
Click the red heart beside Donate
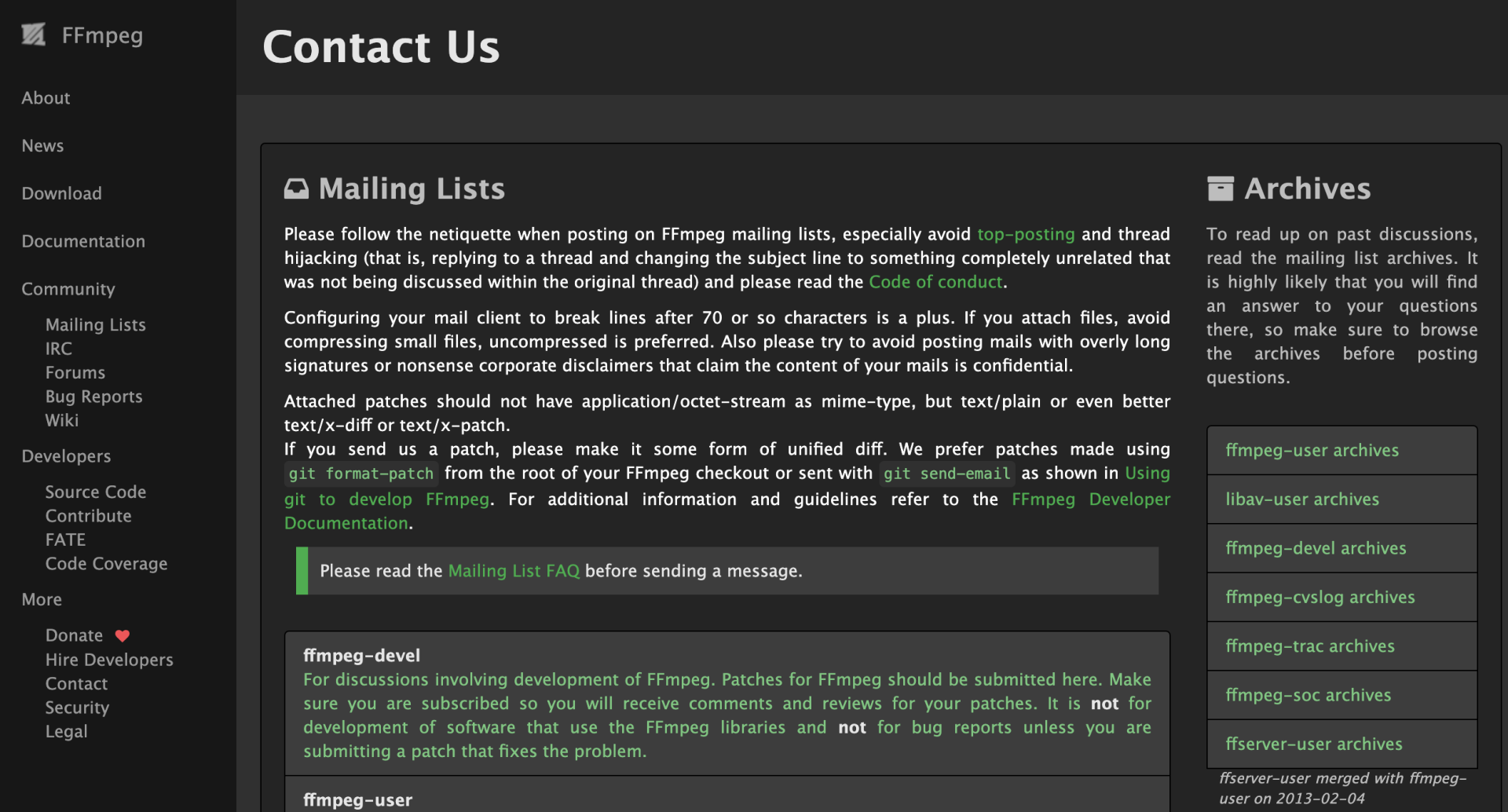(x=123, y=635)
